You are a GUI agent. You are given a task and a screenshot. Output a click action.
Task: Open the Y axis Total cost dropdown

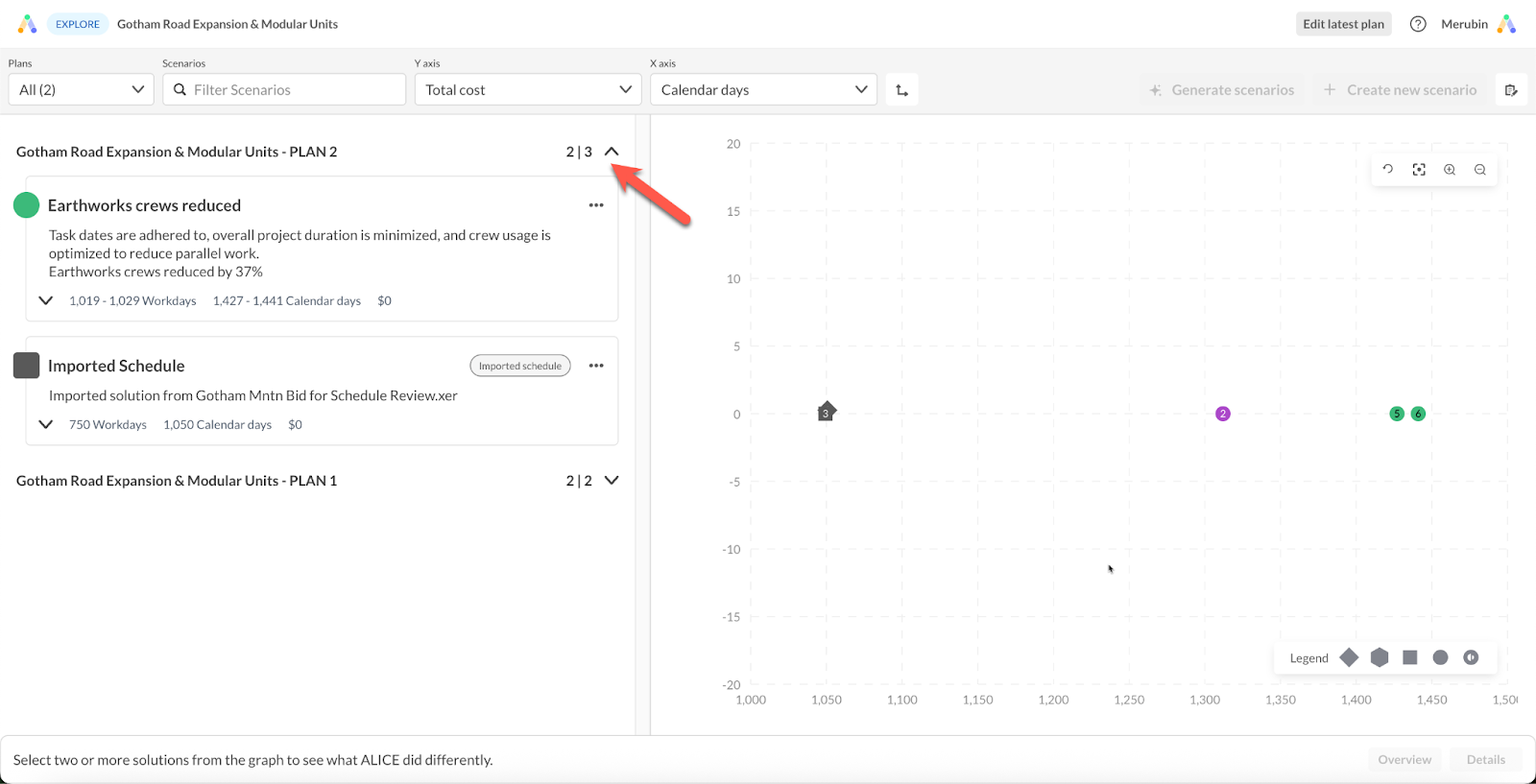pos(528,90)
